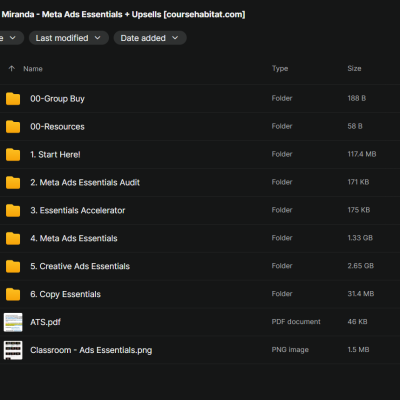
Task: Click the 3. Essentials Accelerator folder icon
Action: 13,210
